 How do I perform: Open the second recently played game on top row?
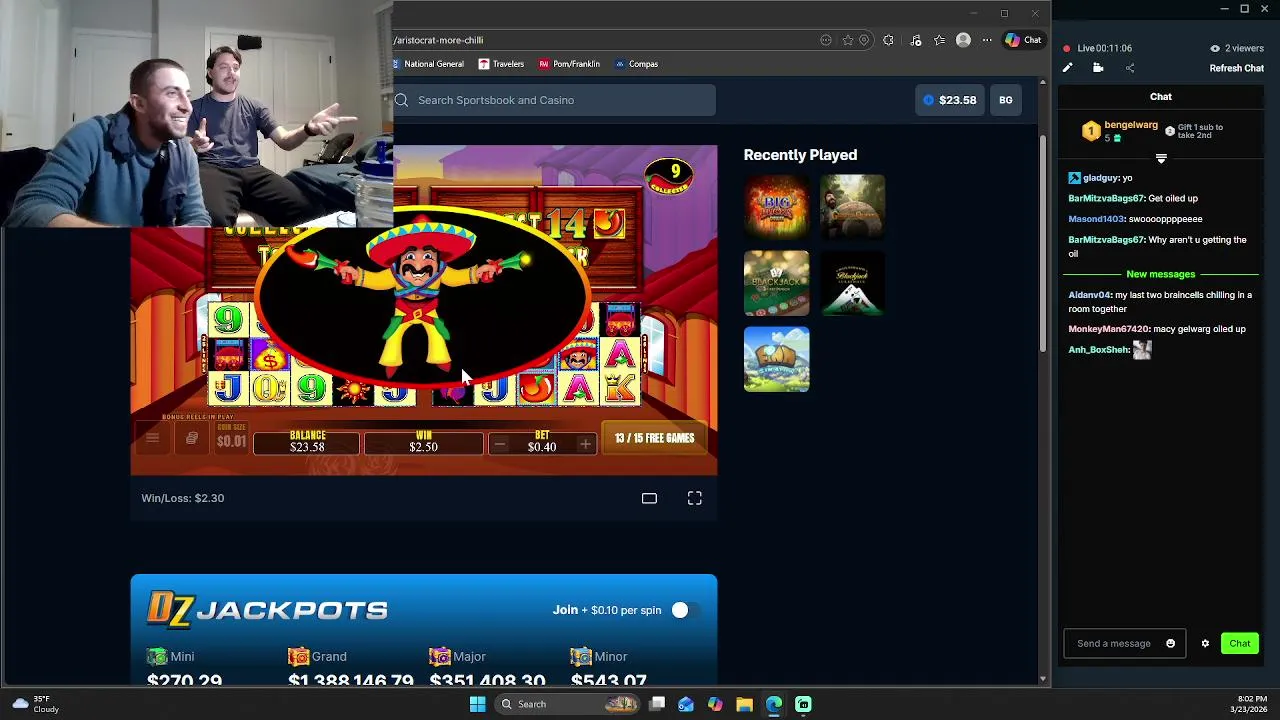852,207
